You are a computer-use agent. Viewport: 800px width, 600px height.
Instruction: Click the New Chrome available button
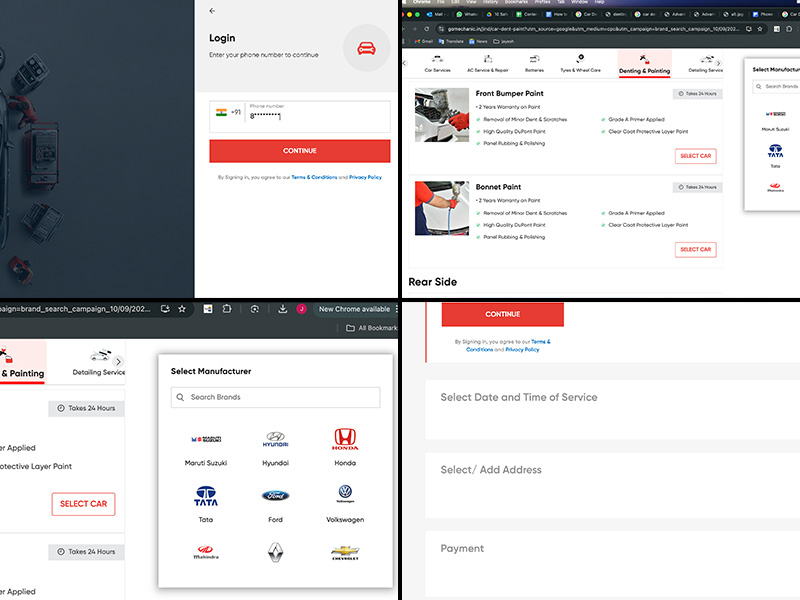coord(354,309)
